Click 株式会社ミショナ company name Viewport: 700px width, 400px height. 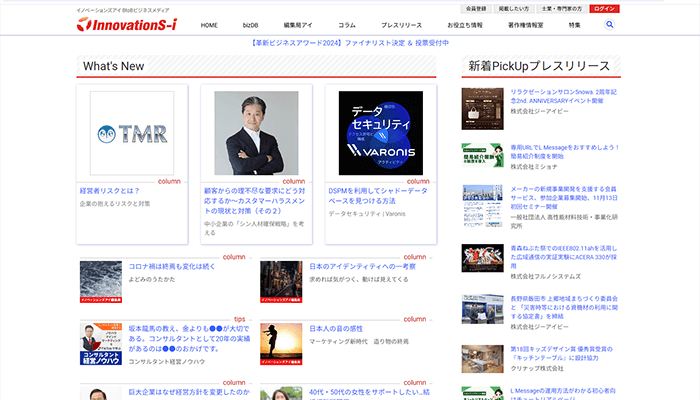click(534, 167)
